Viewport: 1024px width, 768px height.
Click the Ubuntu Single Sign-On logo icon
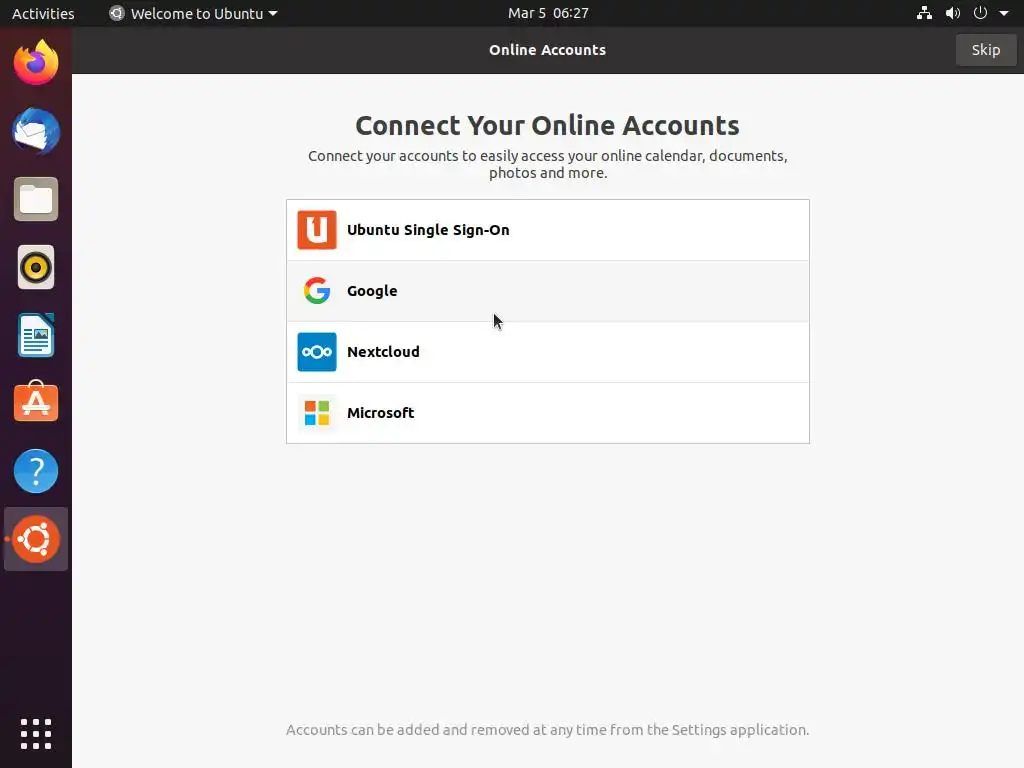317,230
